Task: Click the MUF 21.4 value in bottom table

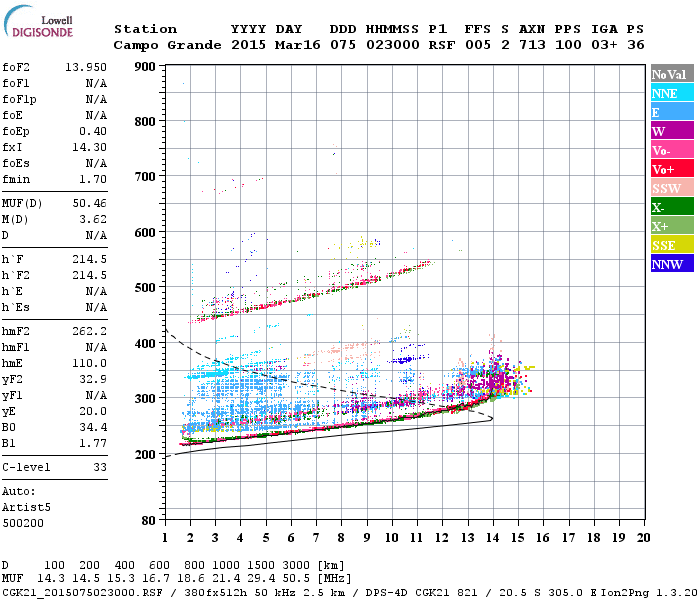Action: (x=226, y=579)
